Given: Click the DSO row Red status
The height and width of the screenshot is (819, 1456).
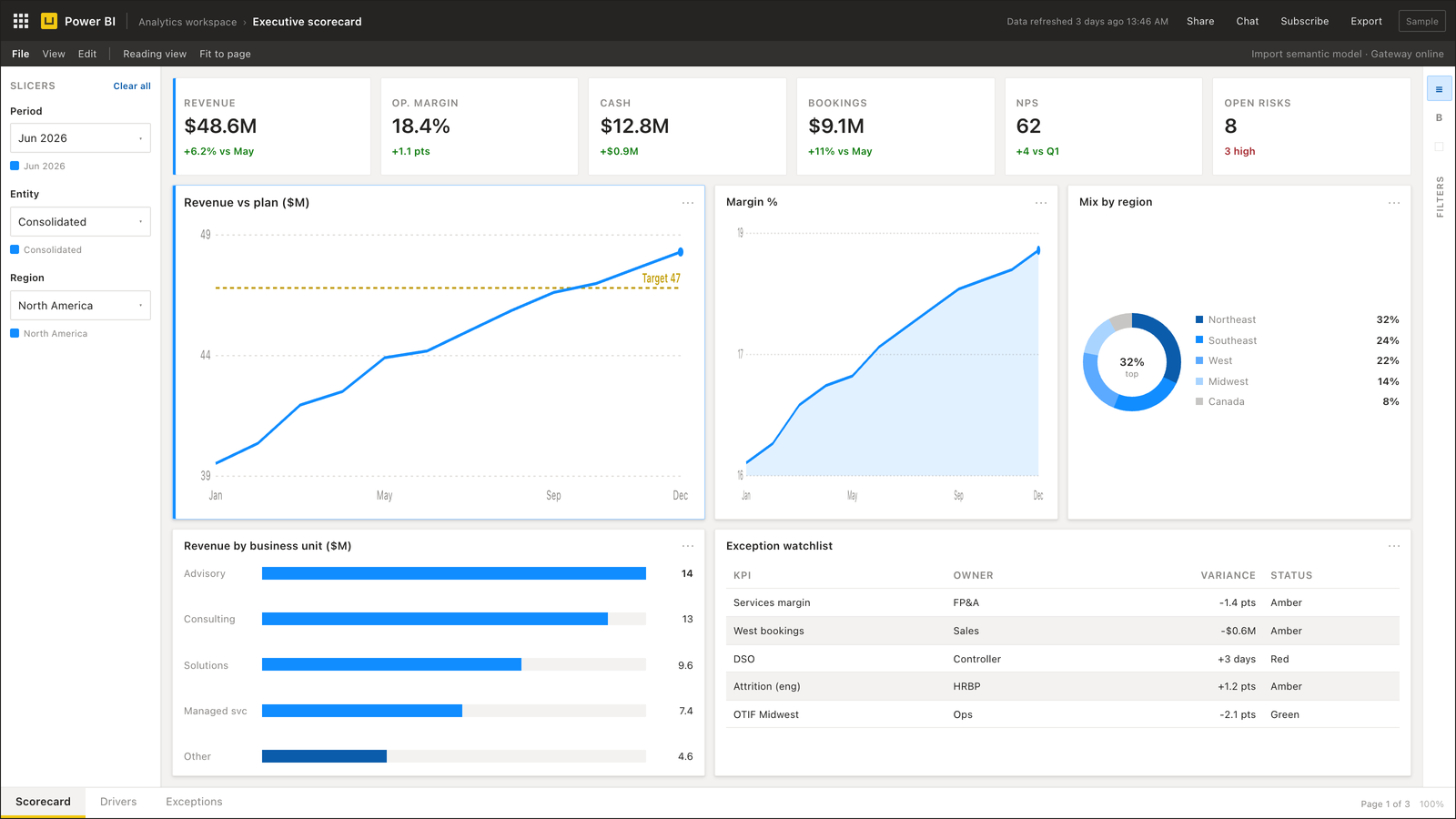Looking at the screenshot, I should (1279, 659).
